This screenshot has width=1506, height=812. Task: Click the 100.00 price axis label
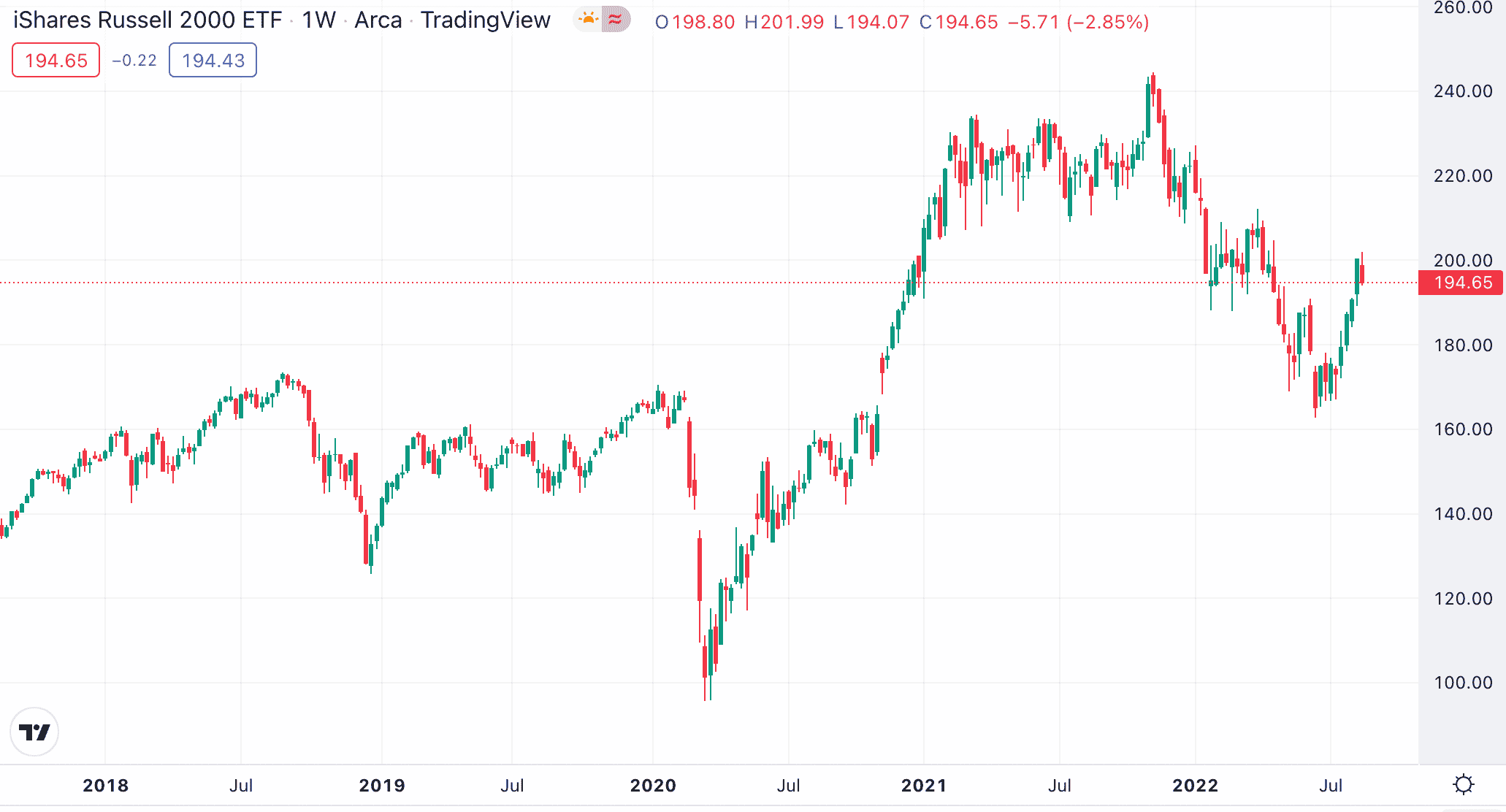click(x=1463, y=683)
